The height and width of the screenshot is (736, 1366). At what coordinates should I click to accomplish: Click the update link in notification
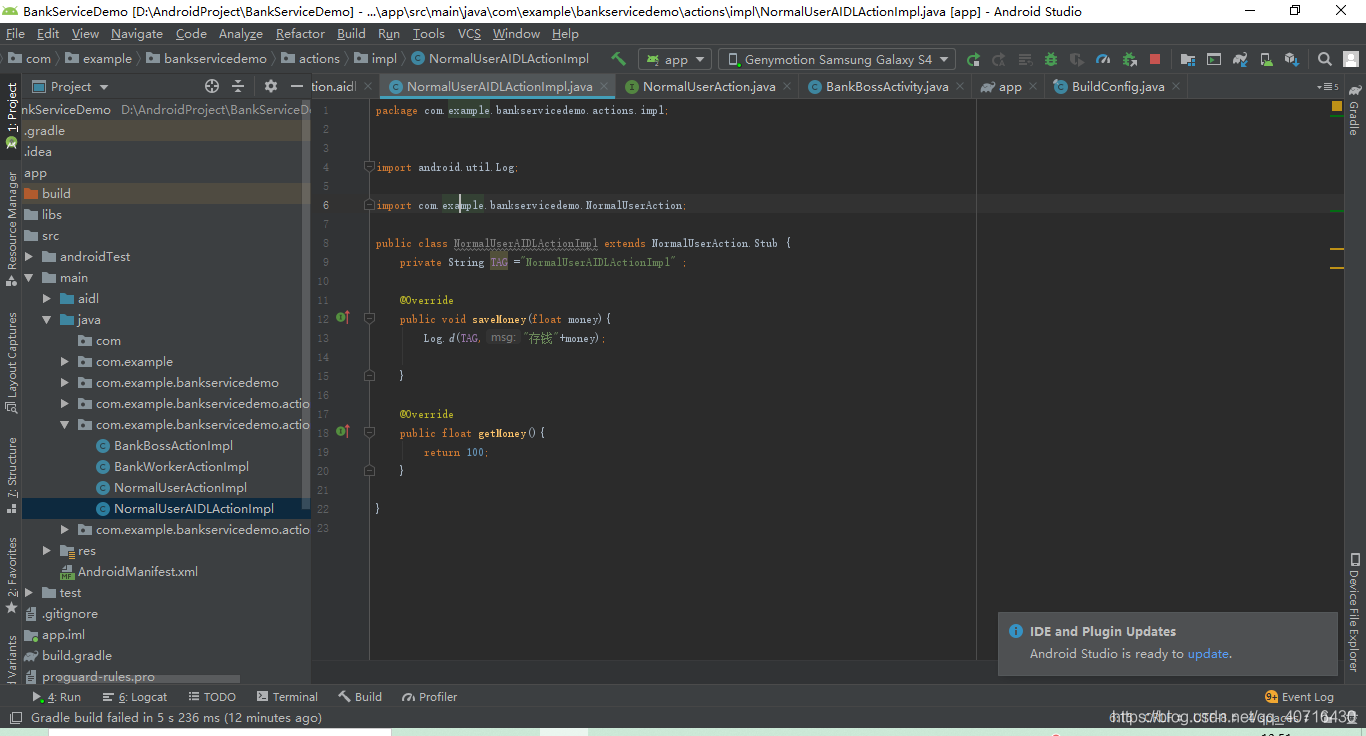1208,654
